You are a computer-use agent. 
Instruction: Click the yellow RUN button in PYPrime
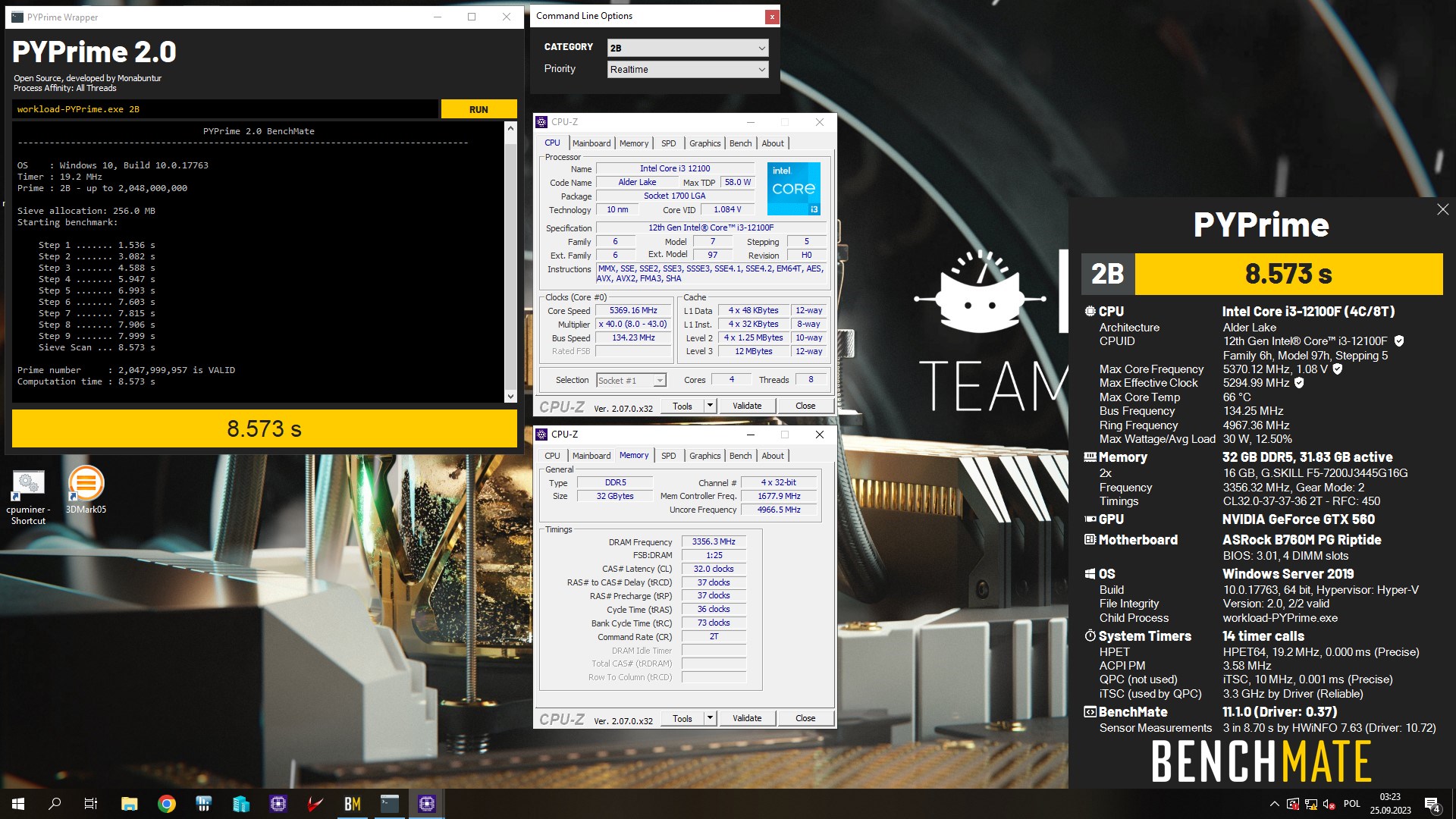[x=479, y=109]
